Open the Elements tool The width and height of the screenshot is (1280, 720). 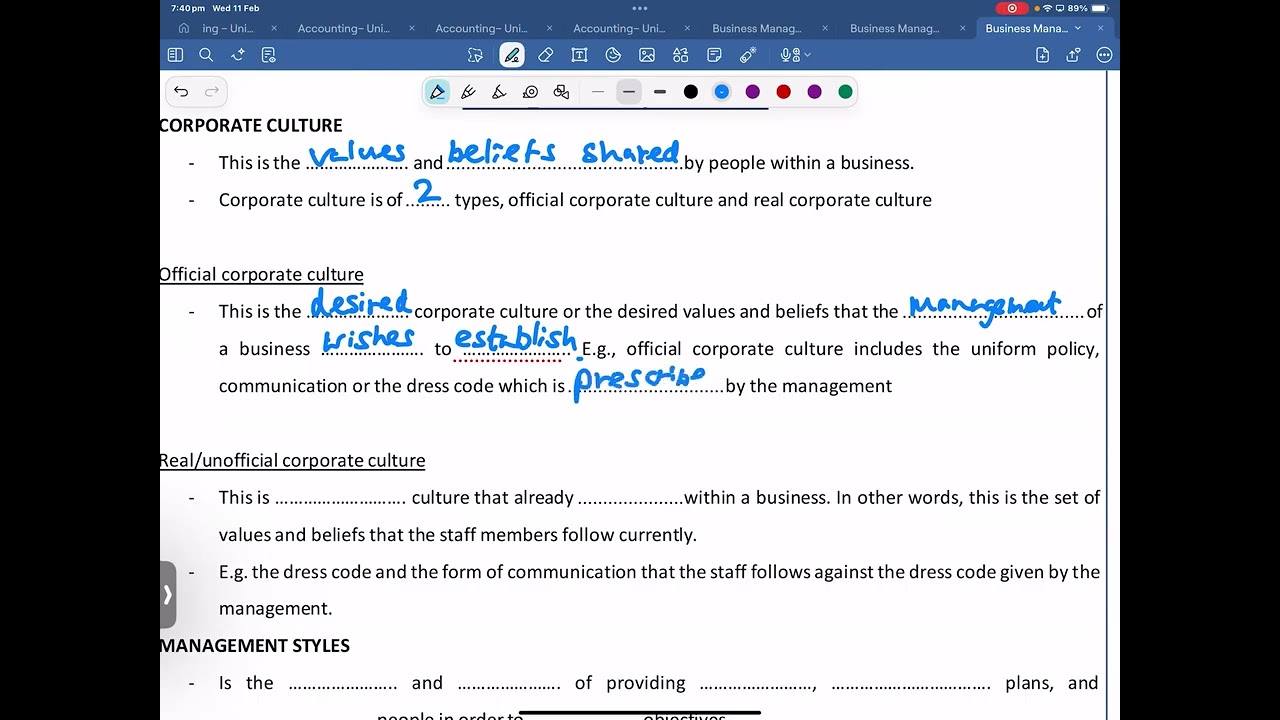[x=680, y=55]
